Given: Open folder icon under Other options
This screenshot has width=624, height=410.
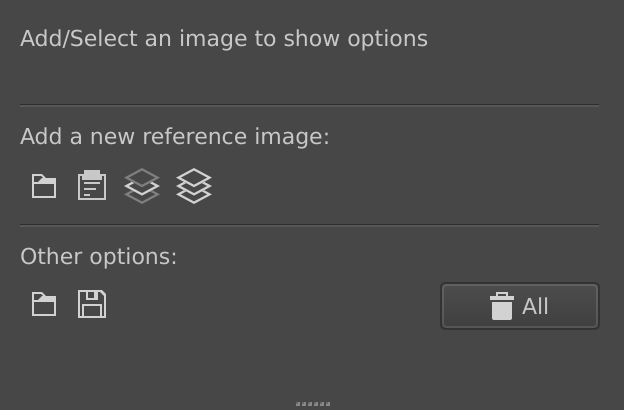Looking at the screenshot, I should click(x=44, y=304).
